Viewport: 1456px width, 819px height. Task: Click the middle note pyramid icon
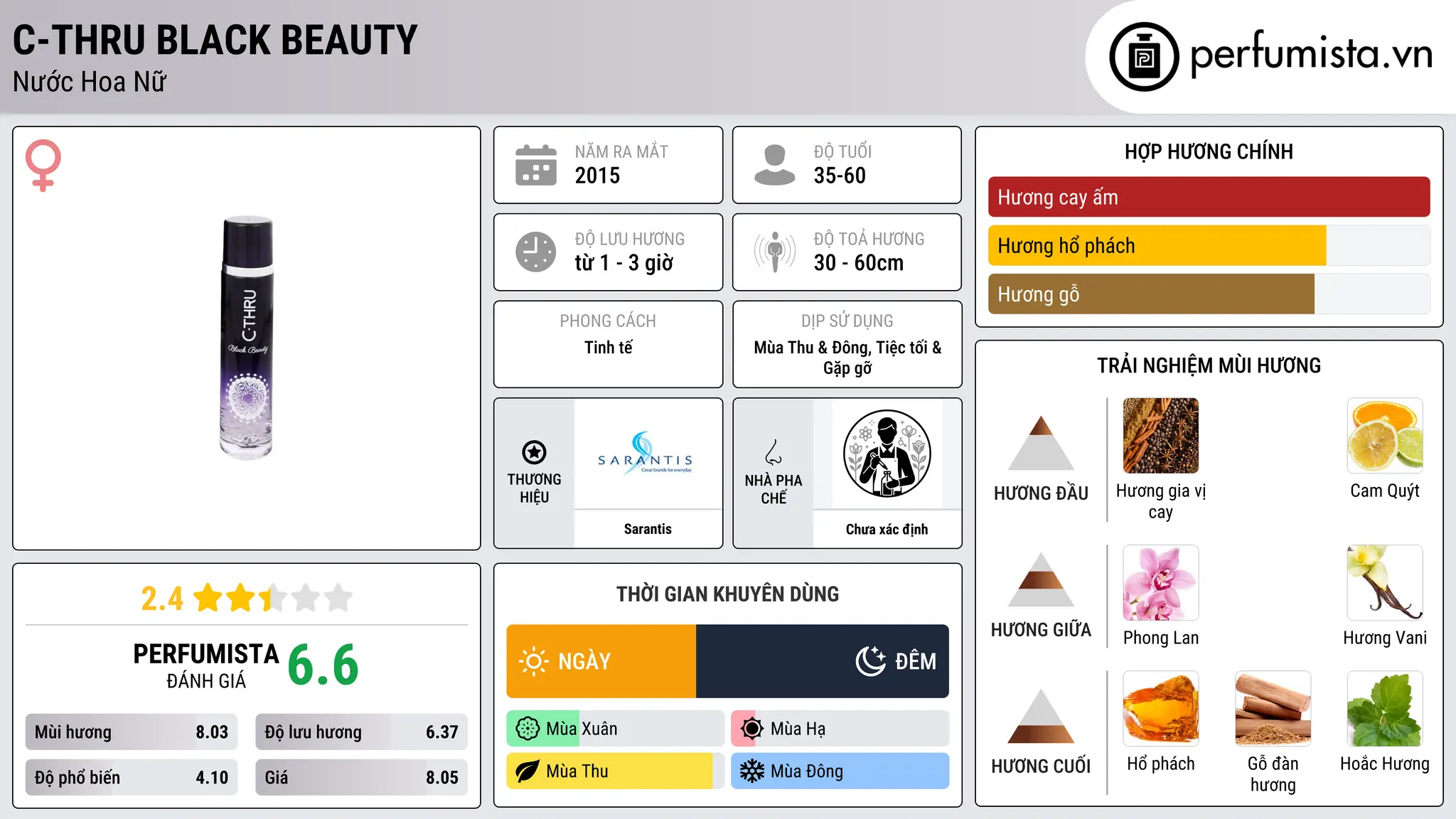point(1041,579)
